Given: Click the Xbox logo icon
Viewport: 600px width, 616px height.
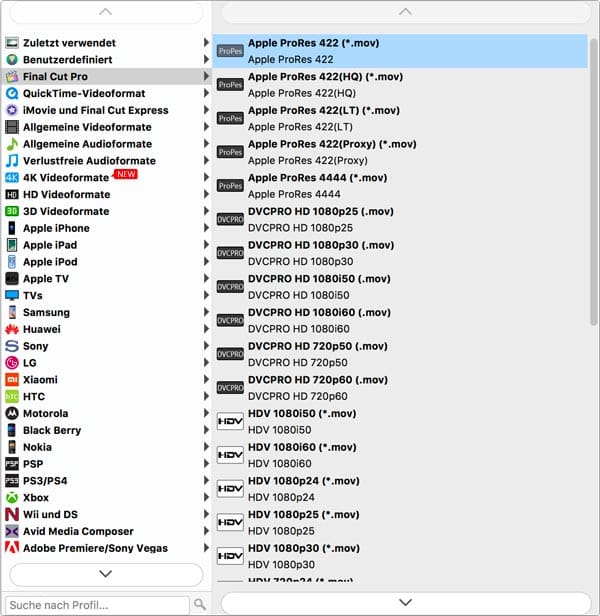Looking at the screenshot, I should pyautogui.click(x=12, y=498).
